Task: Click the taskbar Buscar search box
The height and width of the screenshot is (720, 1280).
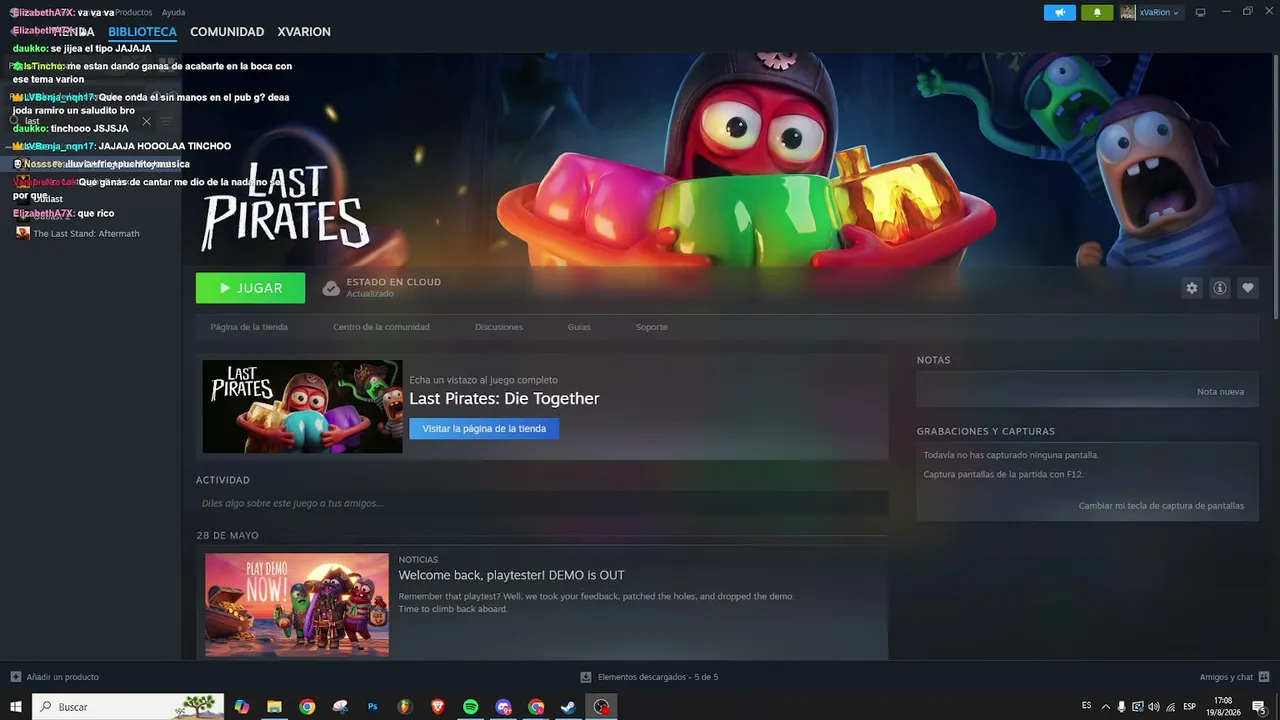Action: tap(128, 707)
